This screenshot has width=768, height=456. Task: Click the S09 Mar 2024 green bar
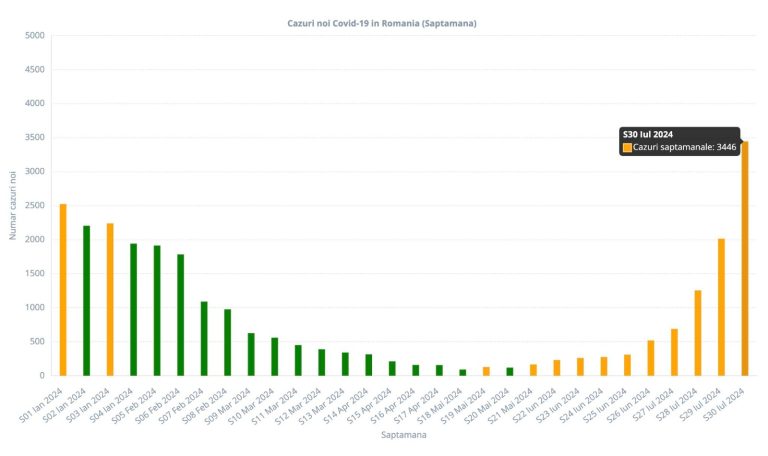click(251, 355)
